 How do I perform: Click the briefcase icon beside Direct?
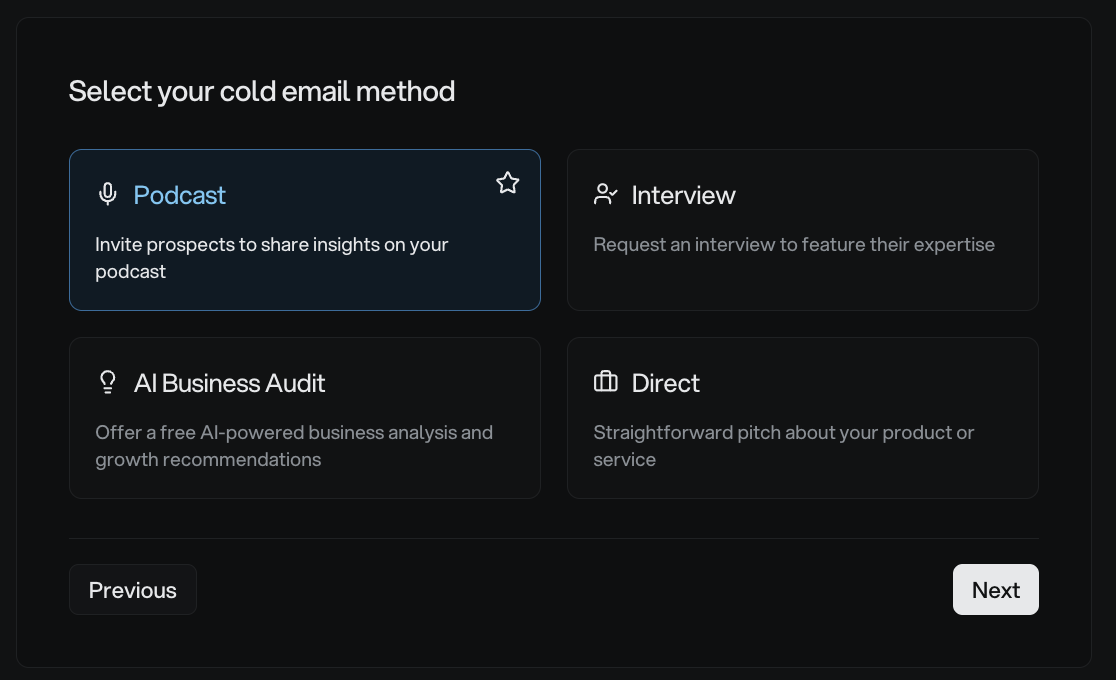coord(605,382)
